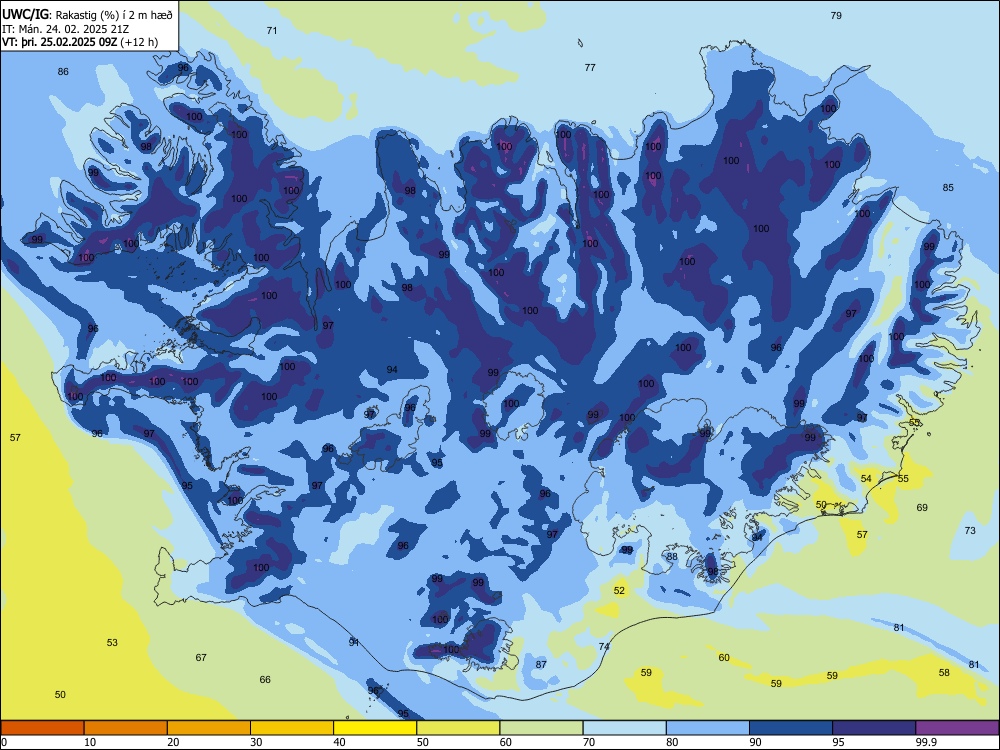The height and width of the screenshot is (750, 1000).
Task: Pick the 20–30 legend color segment
Action: 209,728
